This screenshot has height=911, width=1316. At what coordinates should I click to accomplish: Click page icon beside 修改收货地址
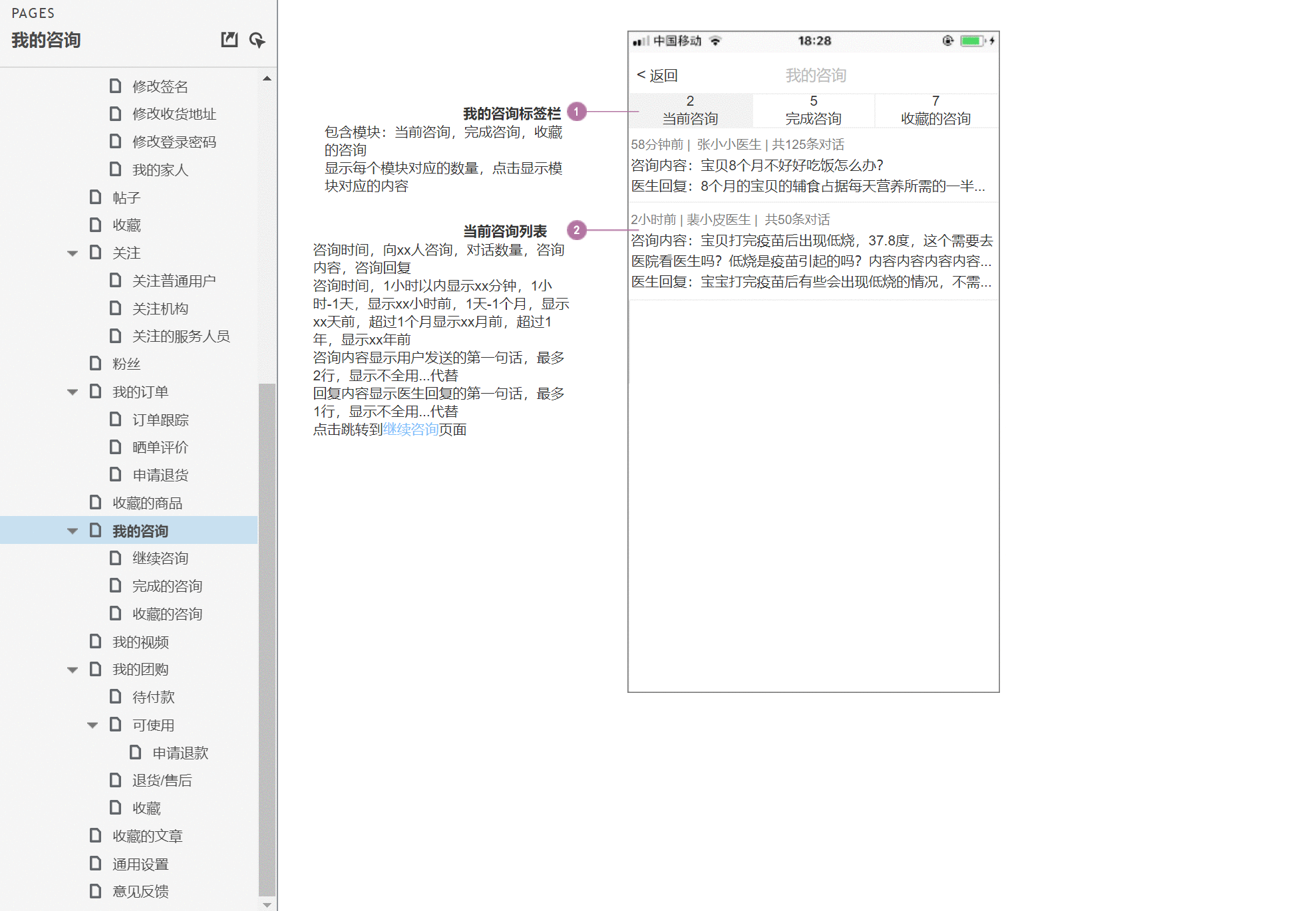click(115, 114)
